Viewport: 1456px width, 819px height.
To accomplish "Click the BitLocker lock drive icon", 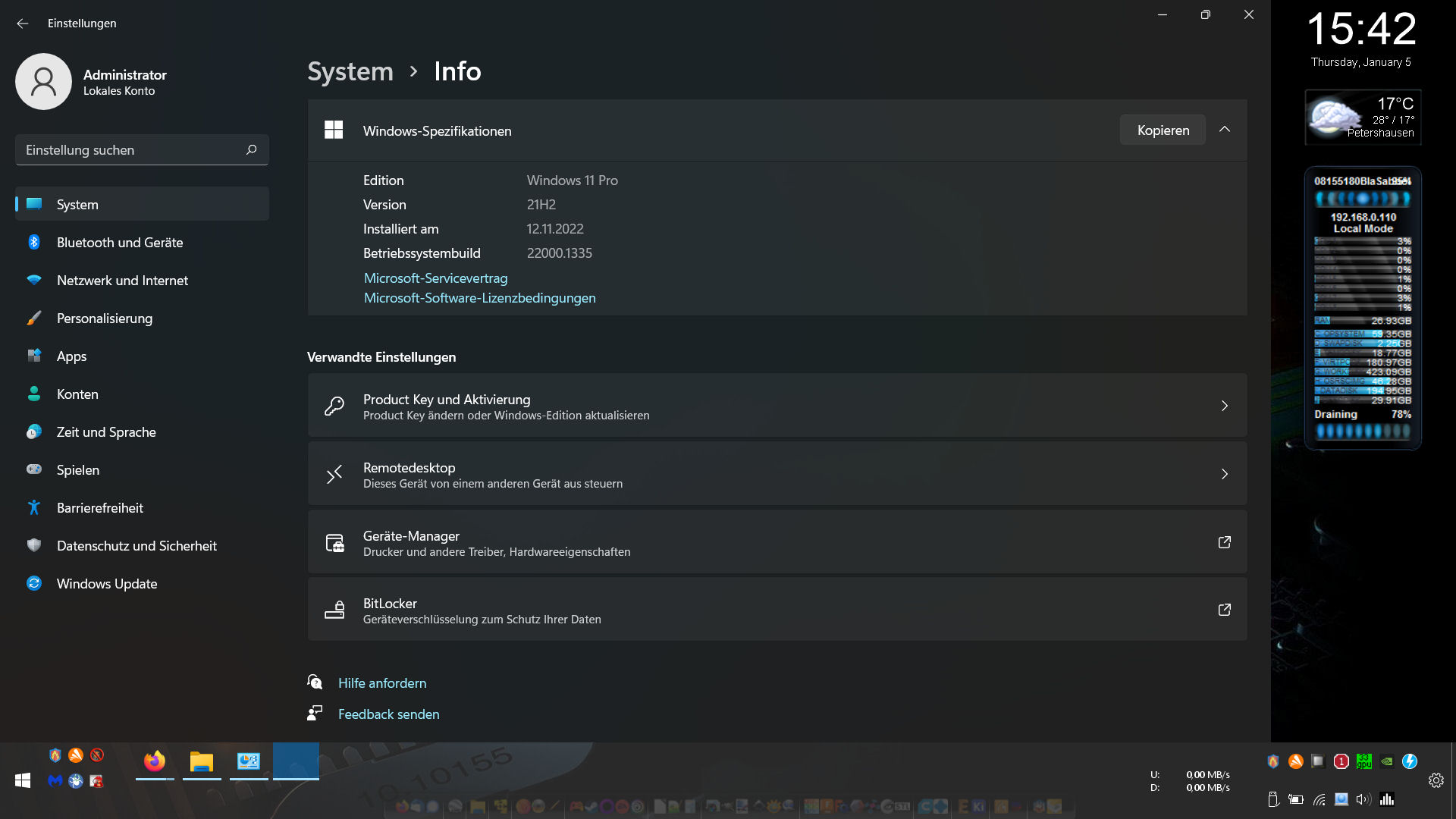I will tap(334, 610).
